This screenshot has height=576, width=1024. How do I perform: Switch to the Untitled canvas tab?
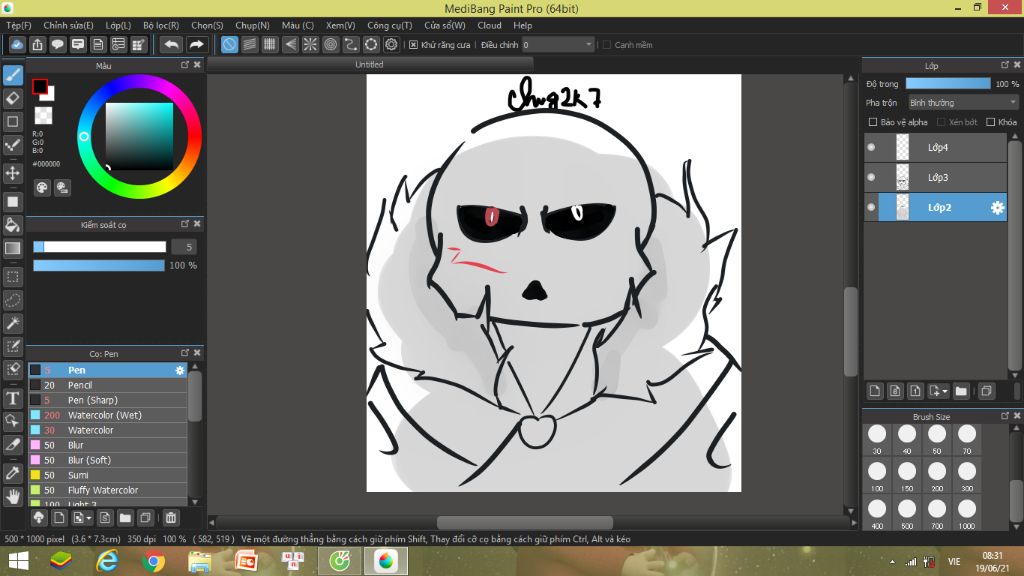coord(370,65)
